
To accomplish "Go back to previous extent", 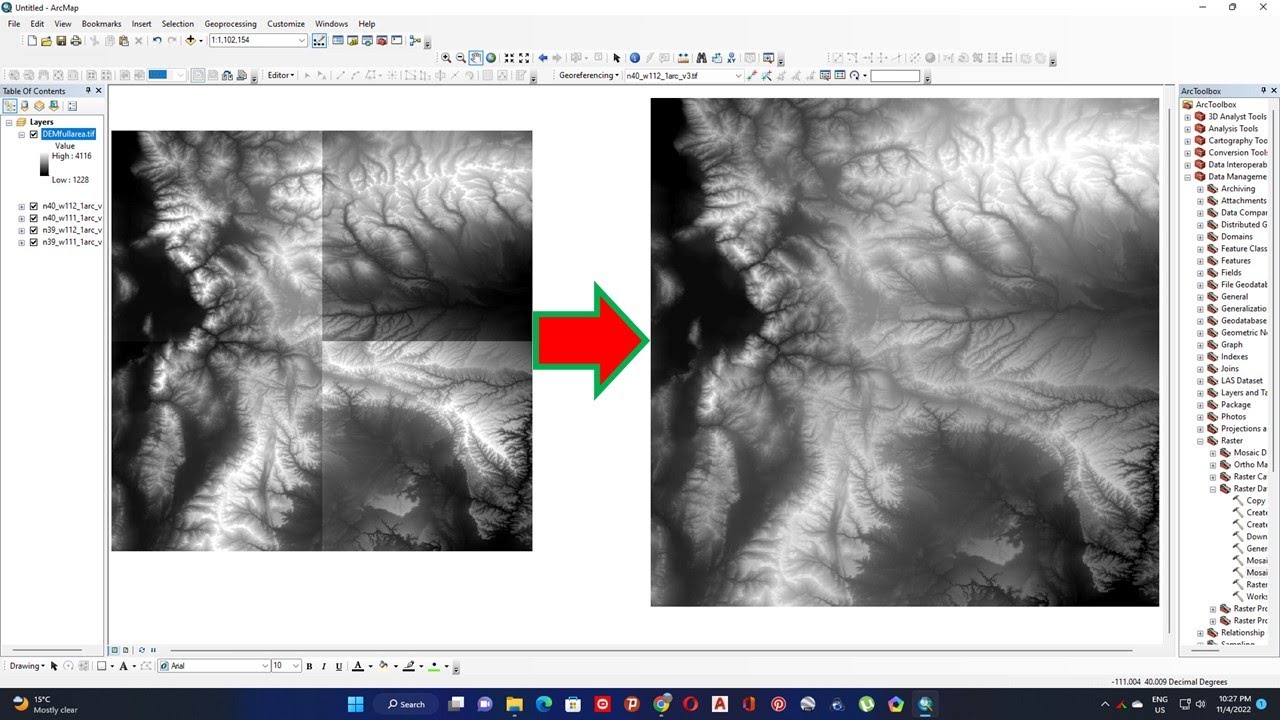I will [x=543, y=58].
